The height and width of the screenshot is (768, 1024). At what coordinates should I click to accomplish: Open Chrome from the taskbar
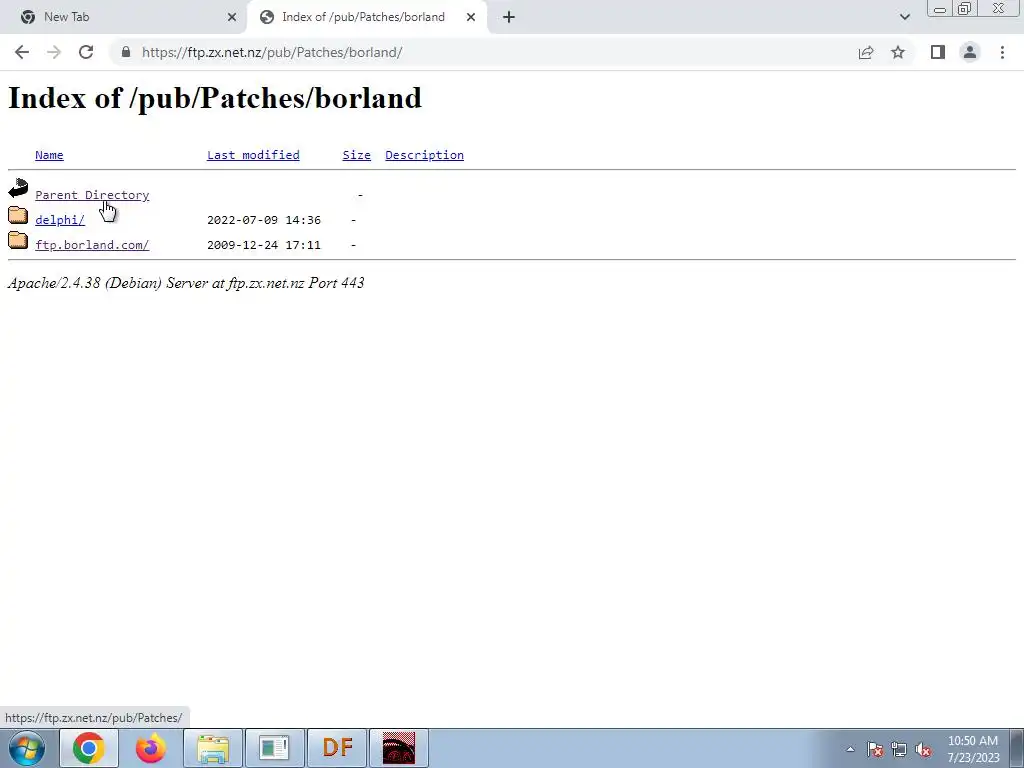89,748
